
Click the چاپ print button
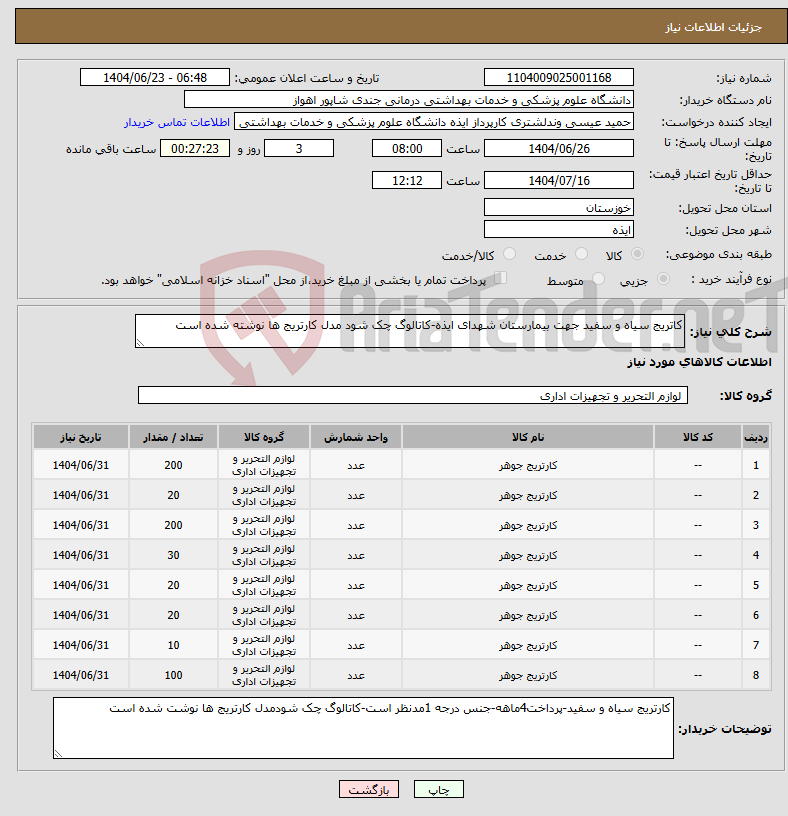click(x=438, y=789)
